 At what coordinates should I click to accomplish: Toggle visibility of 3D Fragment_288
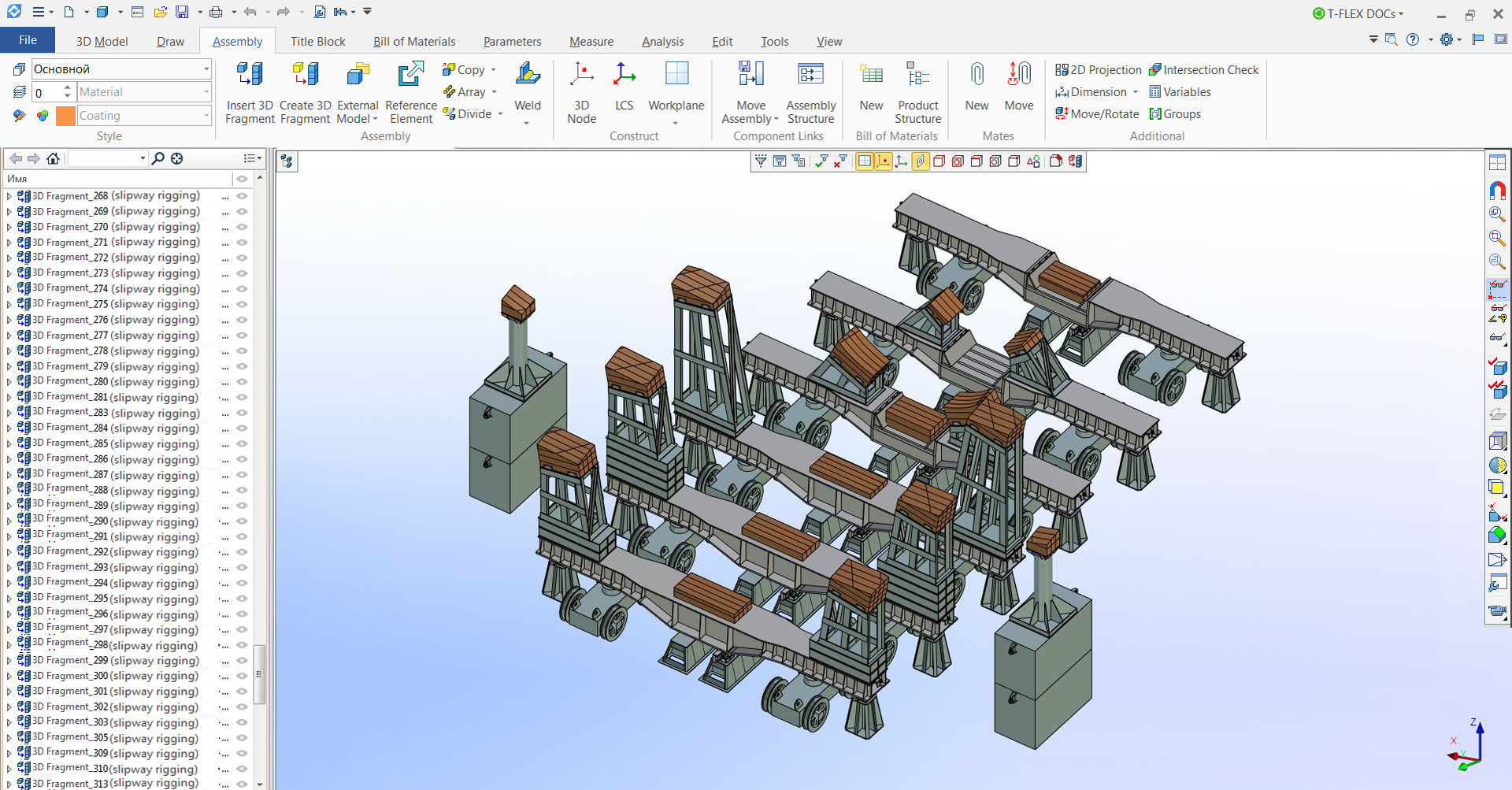coord(242,490)
